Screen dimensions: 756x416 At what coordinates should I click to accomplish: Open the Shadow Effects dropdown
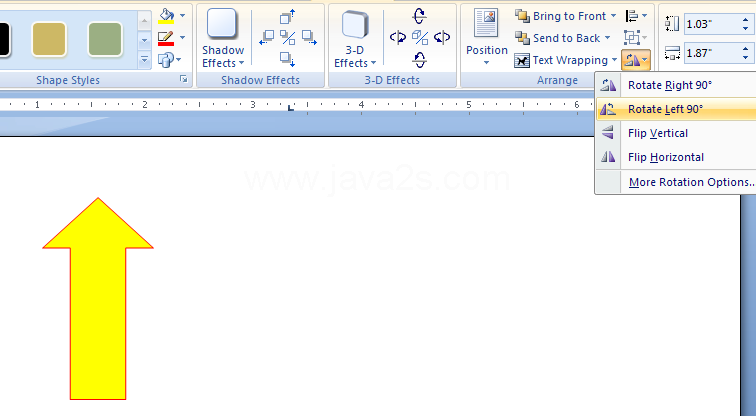223,38
